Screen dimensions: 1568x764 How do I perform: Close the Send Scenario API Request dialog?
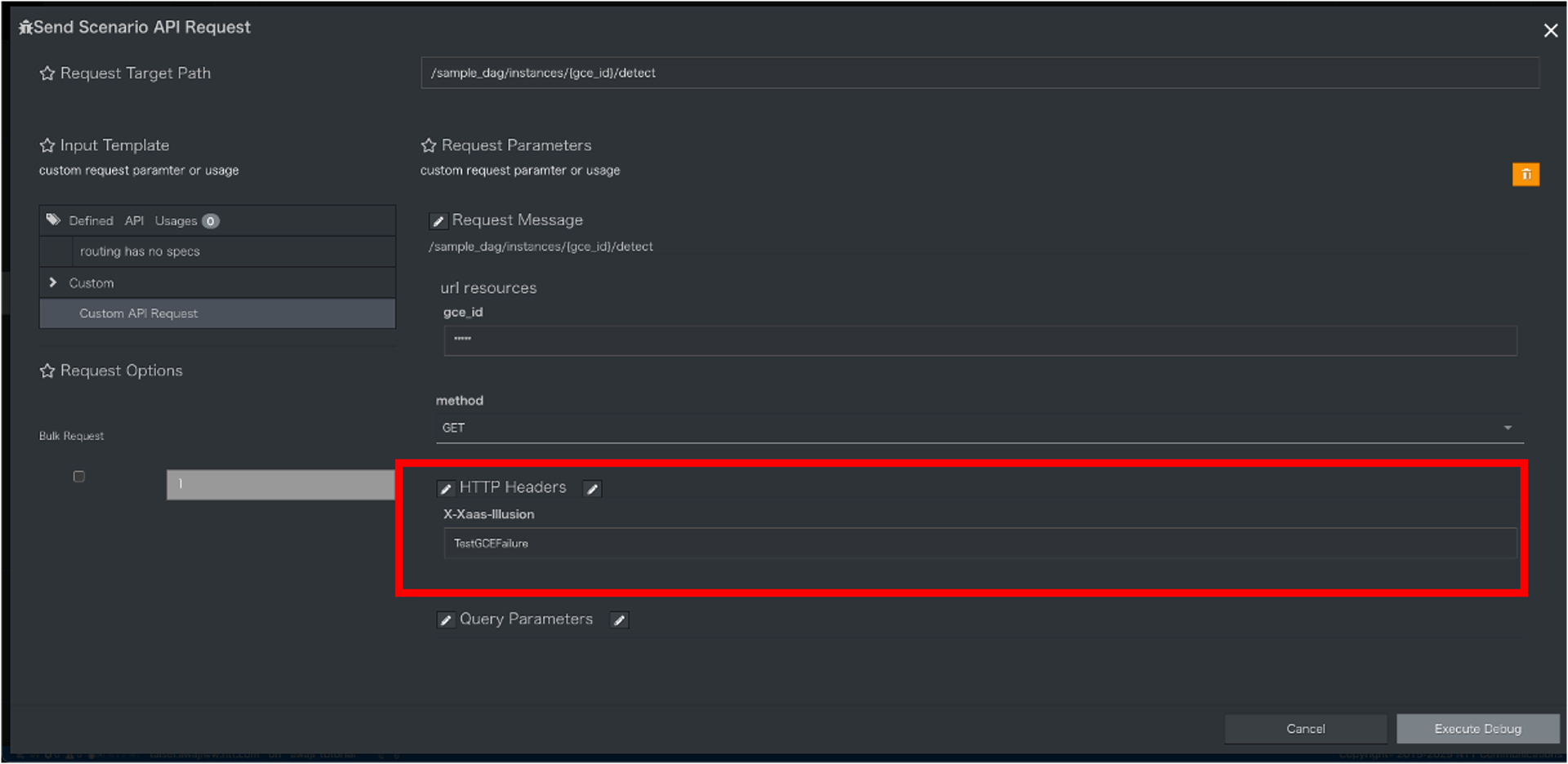click(1550, 31)
